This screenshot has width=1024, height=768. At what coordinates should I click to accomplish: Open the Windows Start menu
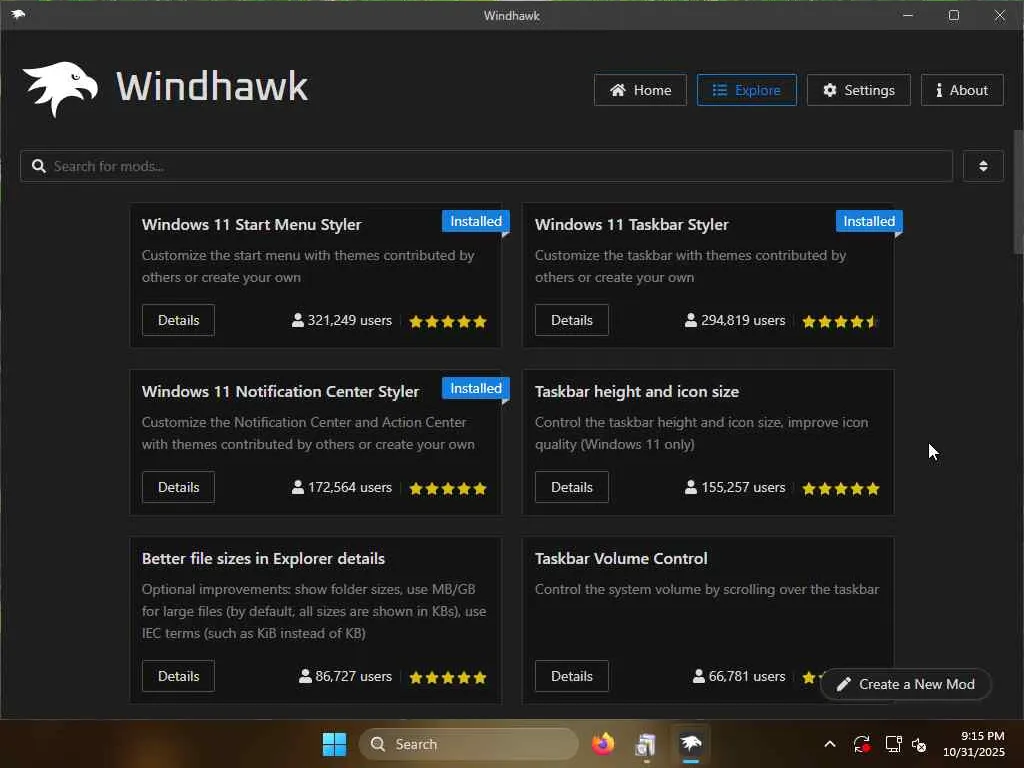pos(334,744)
